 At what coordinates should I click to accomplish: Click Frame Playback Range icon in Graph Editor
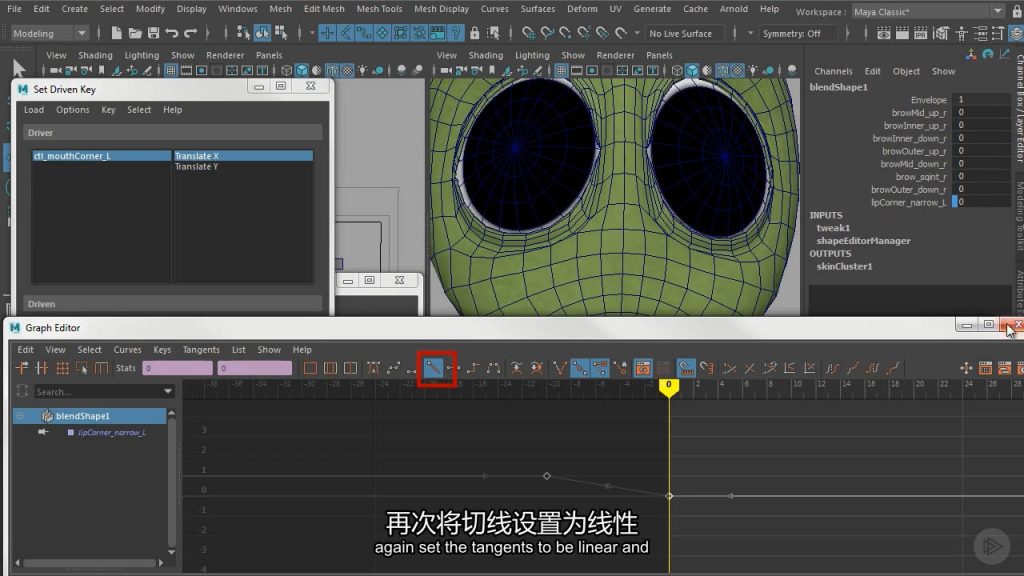330,368
